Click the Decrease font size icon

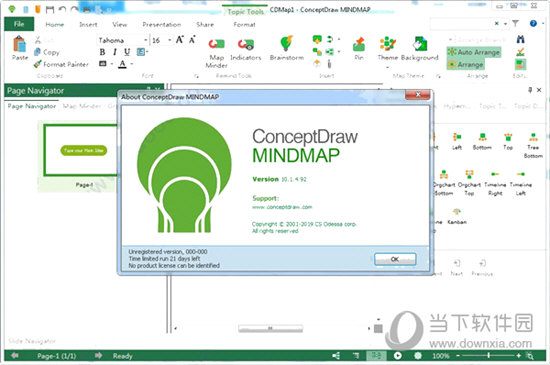coord(192,40)
